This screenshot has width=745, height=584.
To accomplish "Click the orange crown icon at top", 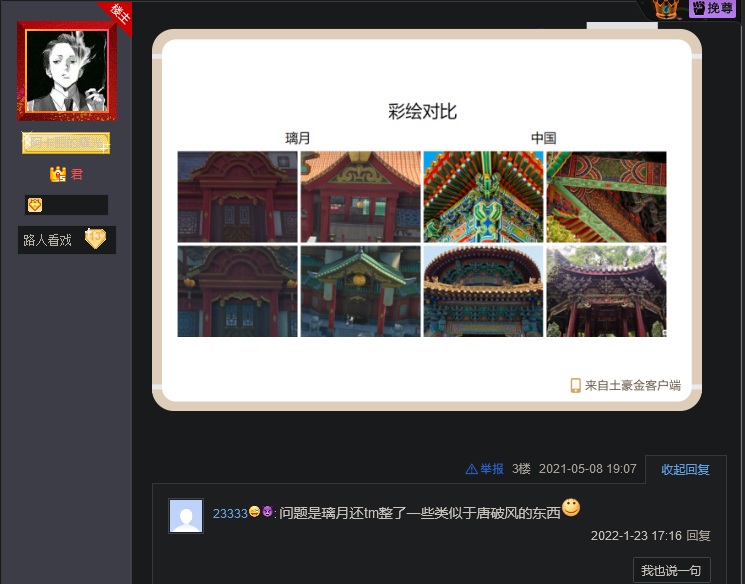I will pos(664,9).
